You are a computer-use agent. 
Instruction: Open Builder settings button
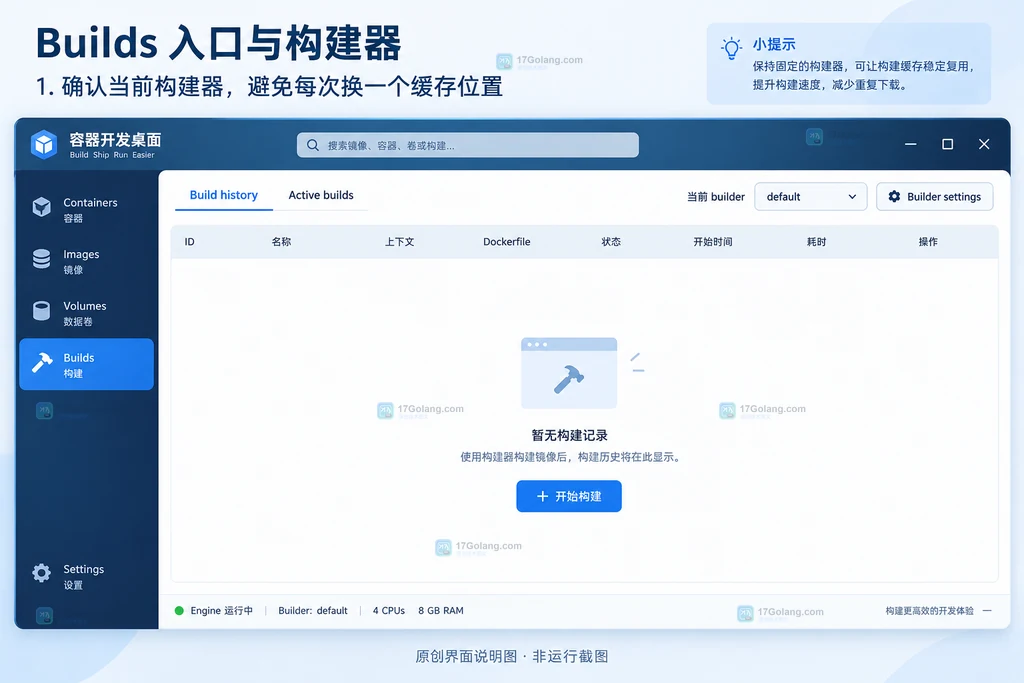click(935, 197)
